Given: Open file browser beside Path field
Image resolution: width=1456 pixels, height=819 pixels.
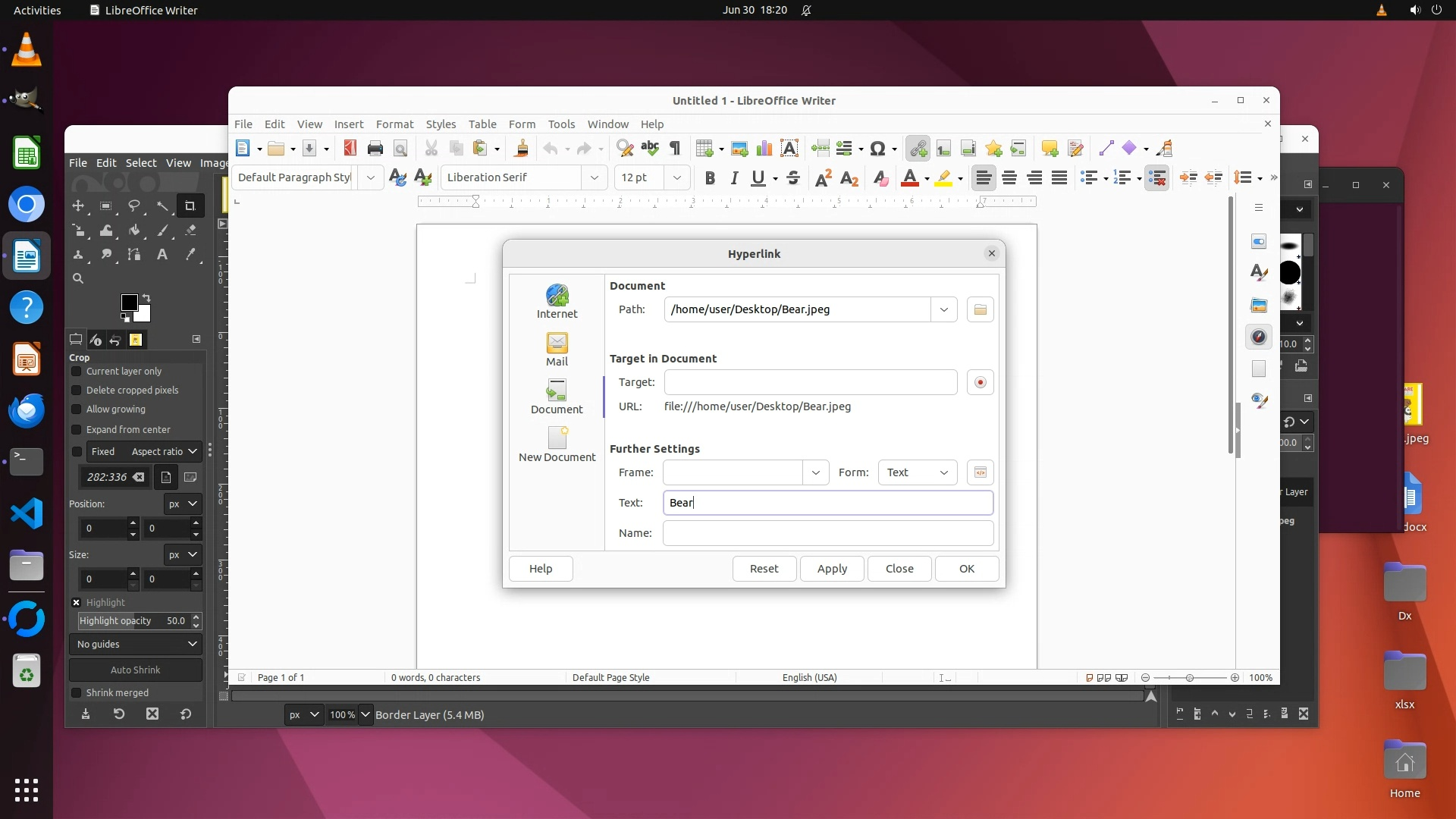Looking at the screenshot, I should tap(980, 309).
